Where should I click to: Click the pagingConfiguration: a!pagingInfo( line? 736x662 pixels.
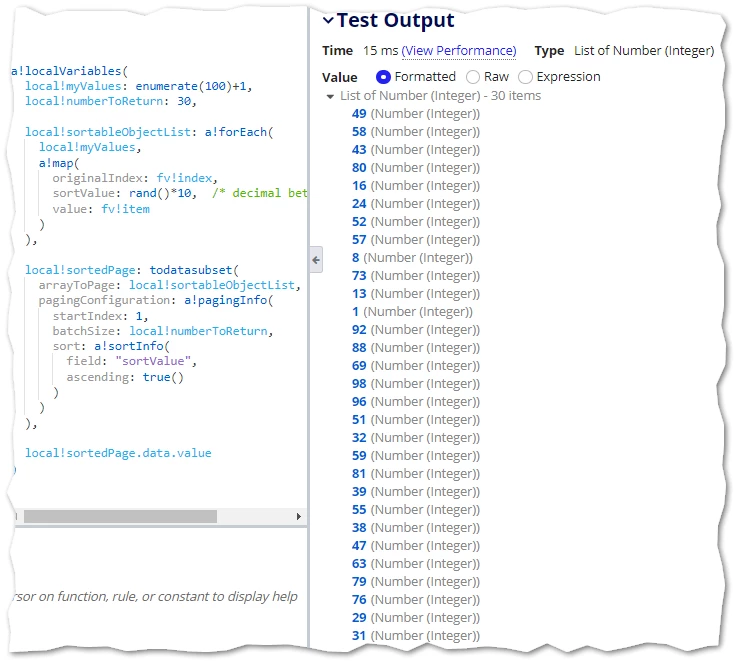click(156, 300)
